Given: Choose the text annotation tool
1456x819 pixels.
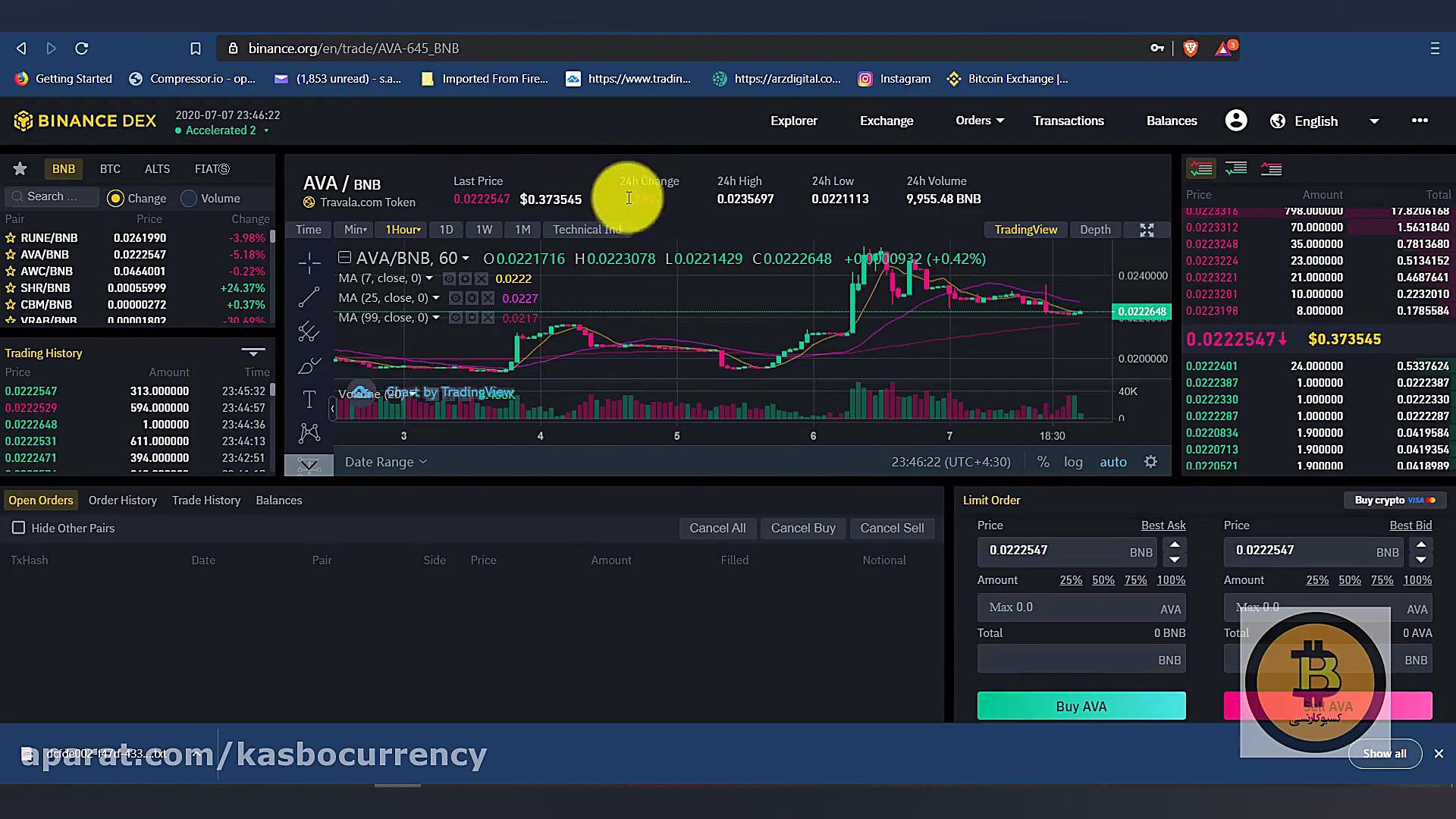Looking at the screenshot, I should (309, 399).
